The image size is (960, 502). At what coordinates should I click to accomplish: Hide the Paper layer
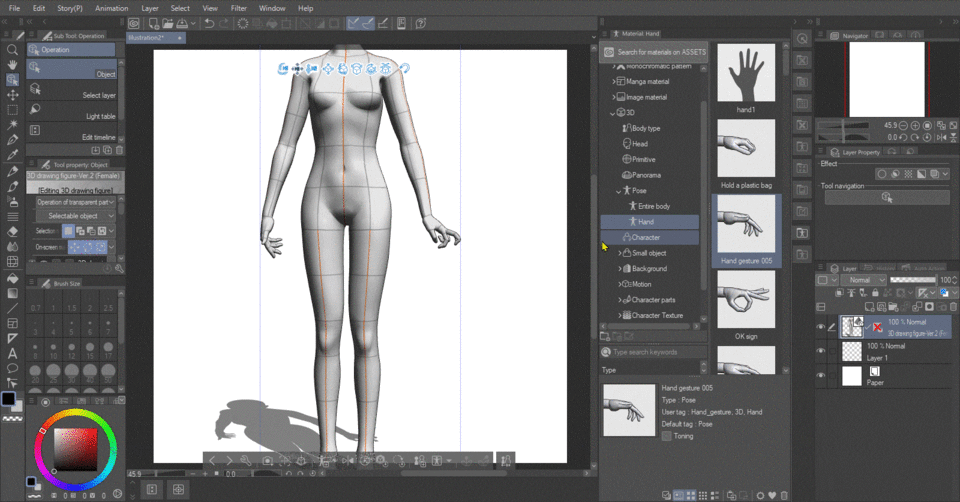(821, 376)
